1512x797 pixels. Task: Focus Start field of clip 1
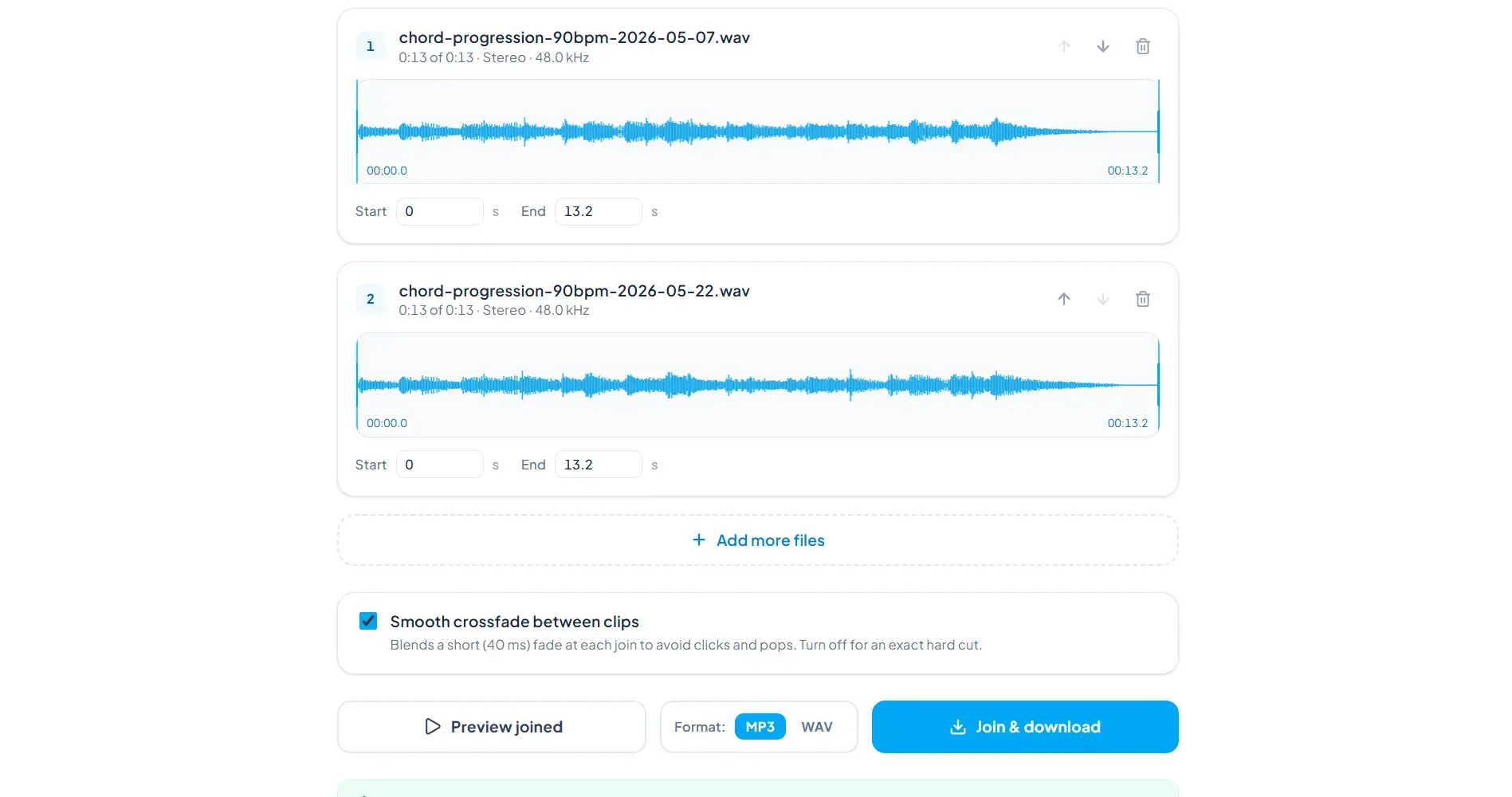[x=440, y=211]
